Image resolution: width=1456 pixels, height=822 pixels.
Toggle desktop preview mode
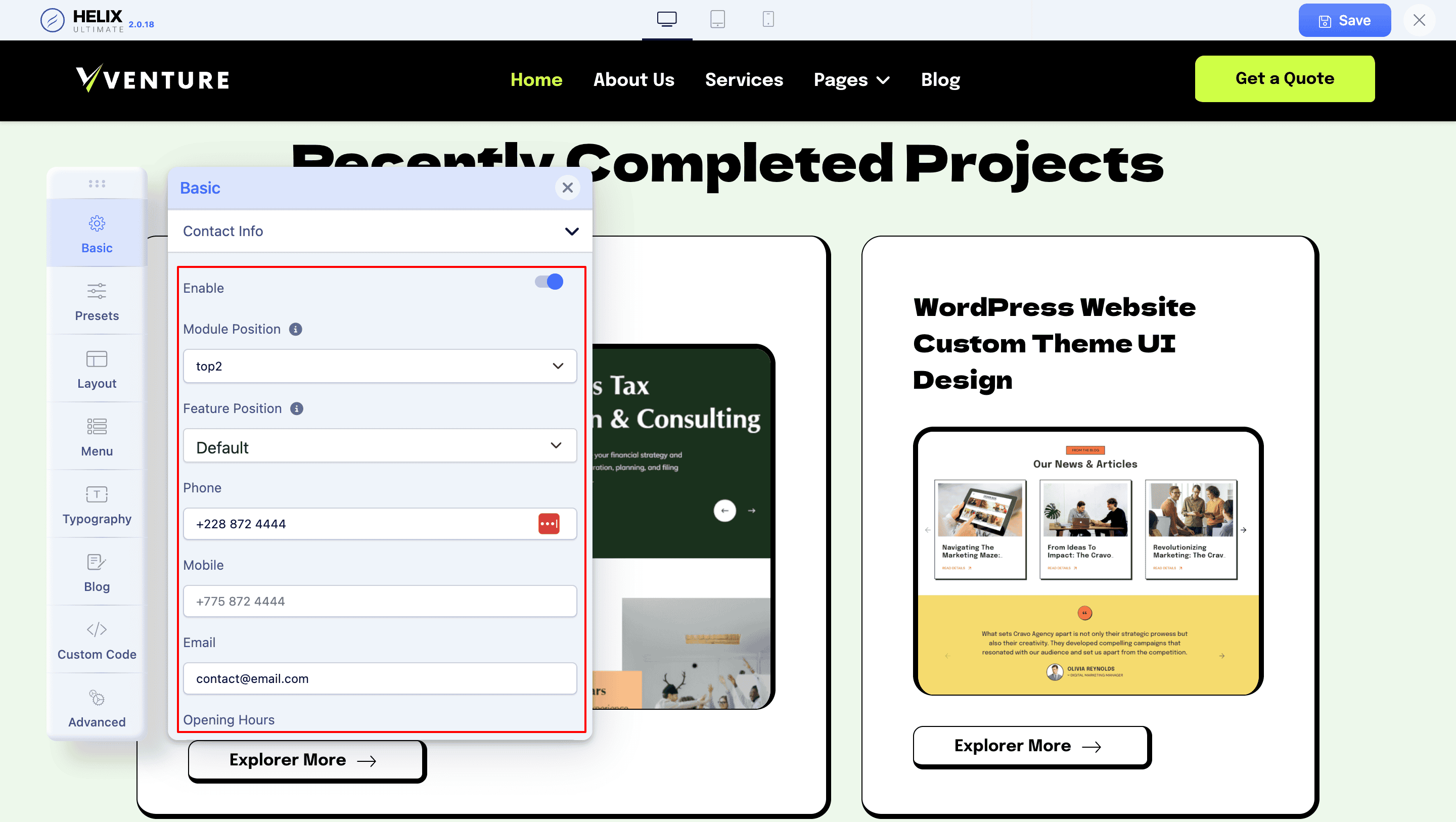click(666, 18)
